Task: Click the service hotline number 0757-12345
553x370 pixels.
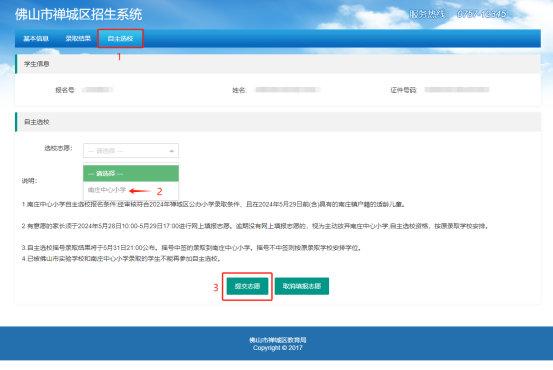Action: (481, 14)
